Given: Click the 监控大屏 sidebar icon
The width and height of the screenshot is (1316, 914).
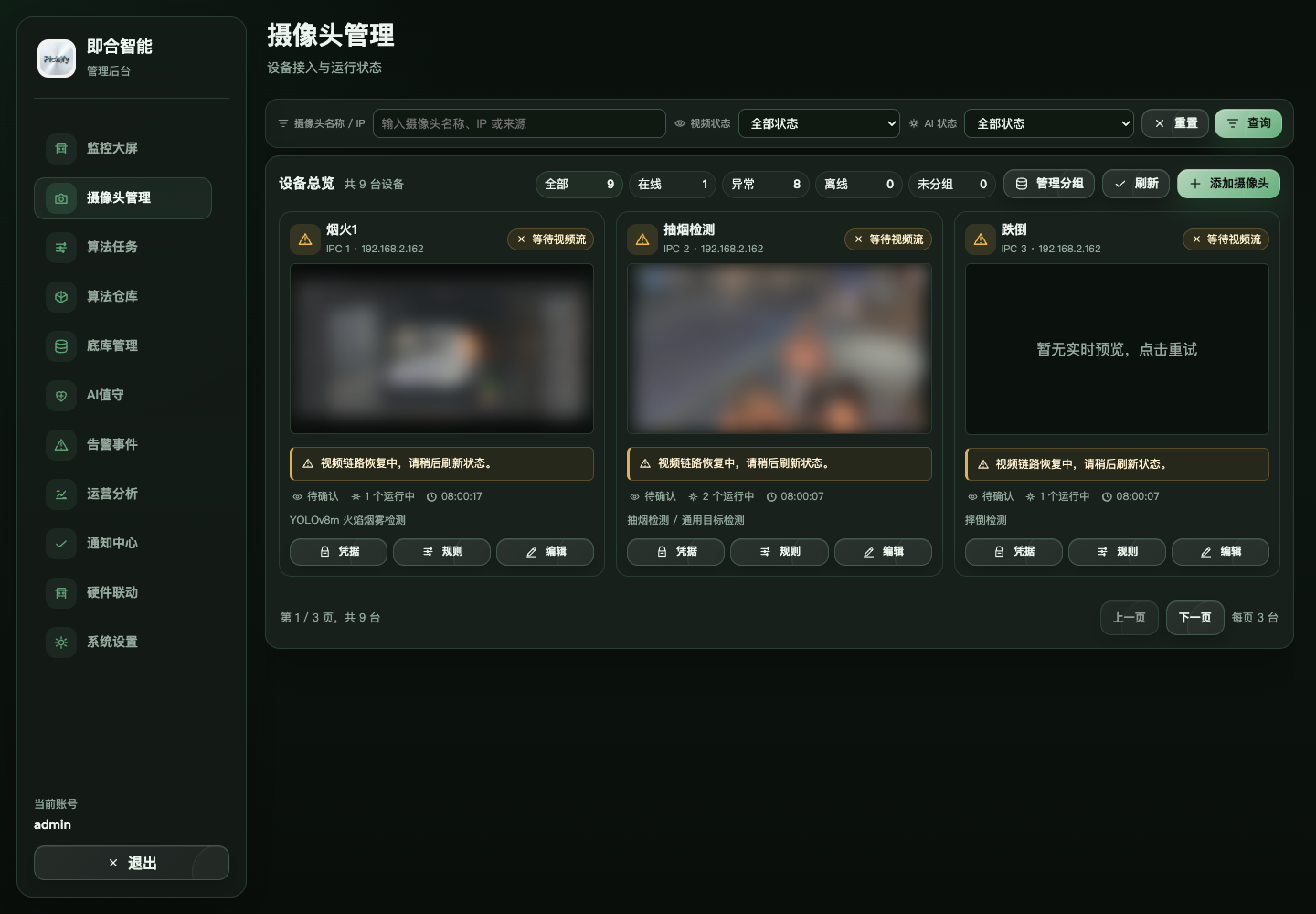Looking at the screenshot, I should click(x=61, y=148).
